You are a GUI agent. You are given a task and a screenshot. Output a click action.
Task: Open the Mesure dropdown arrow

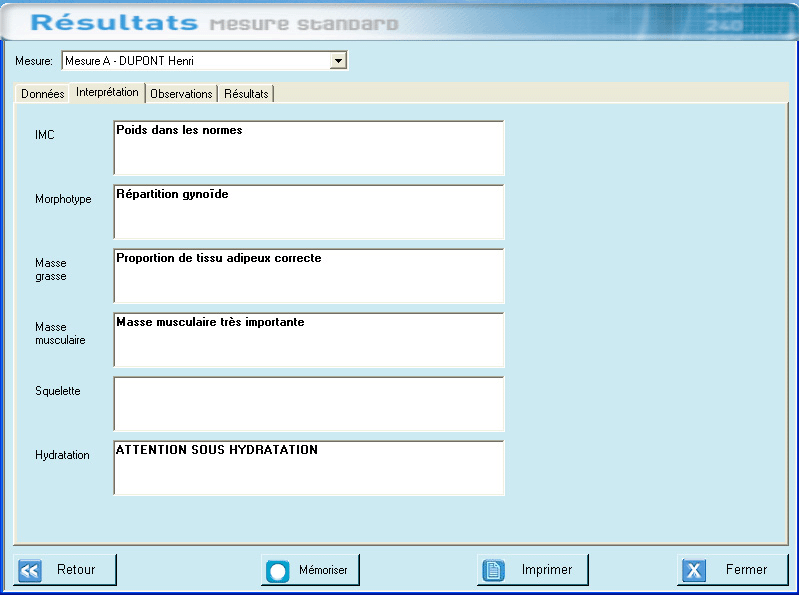point(338,61)
